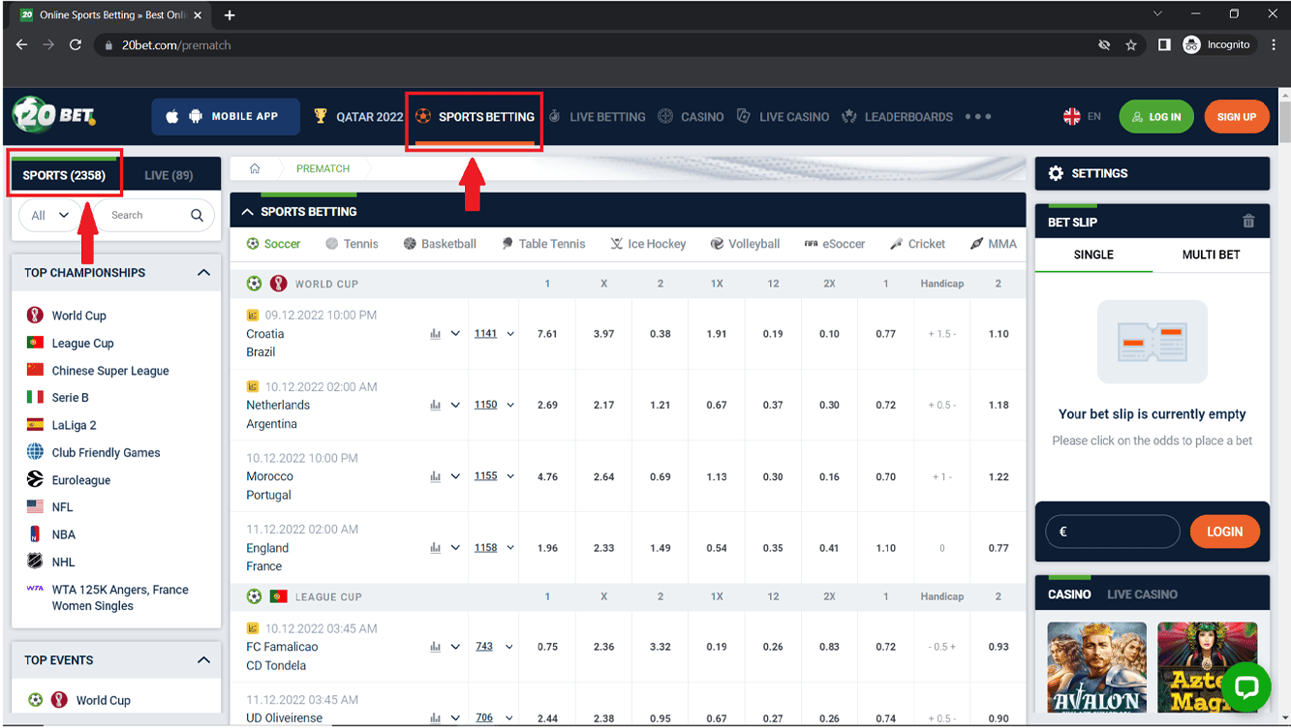1291x728 pixels.
Task: Switch sidebar to Live (89) events
Action: 168,175
